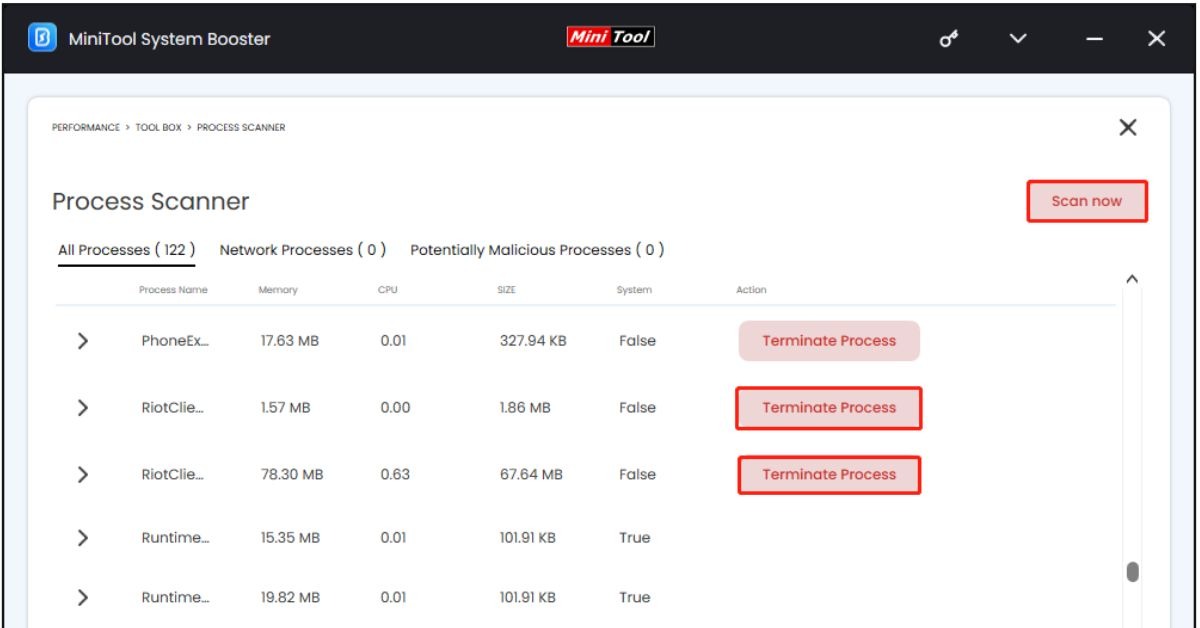Click the 19.82 MB memory value
Viewport: 1200px width, 628px height.
coord(290,598)
